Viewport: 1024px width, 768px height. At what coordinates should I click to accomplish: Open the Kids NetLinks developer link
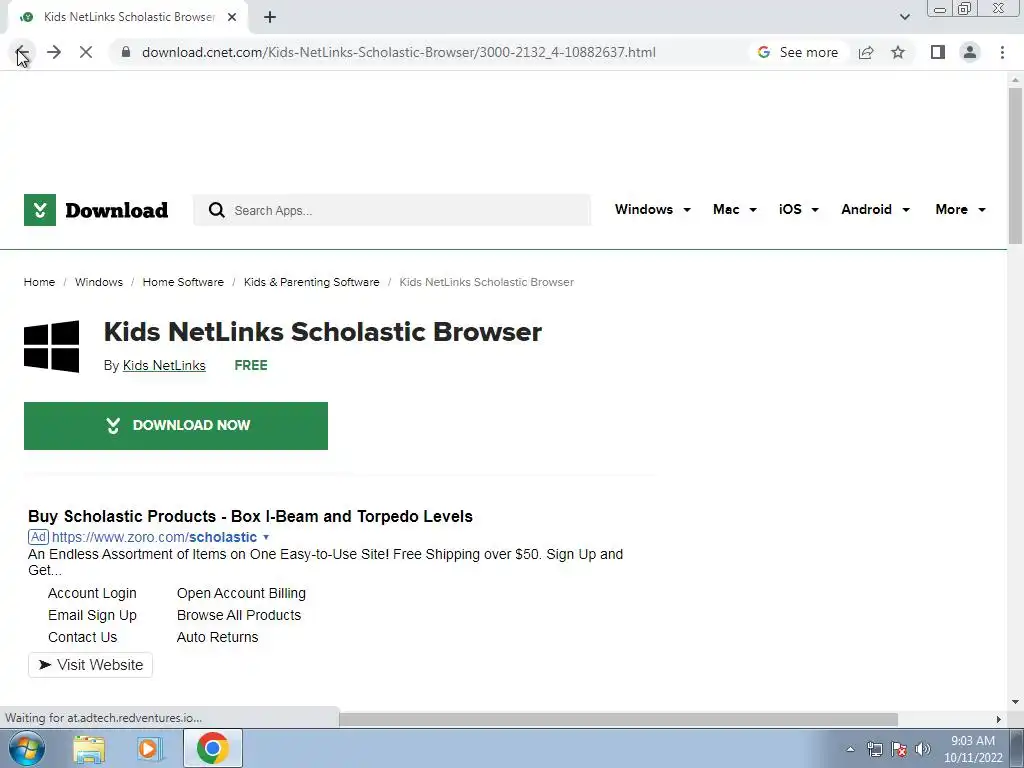pyautogui.click(x=164, y=366)
